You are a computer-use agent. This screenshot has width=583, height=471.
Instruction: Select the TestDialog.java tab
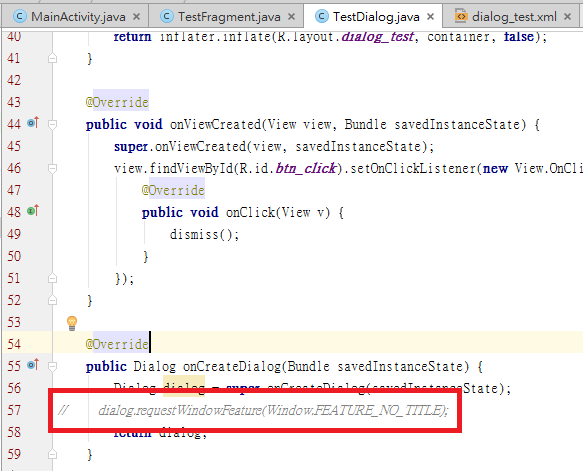(373, 17)
